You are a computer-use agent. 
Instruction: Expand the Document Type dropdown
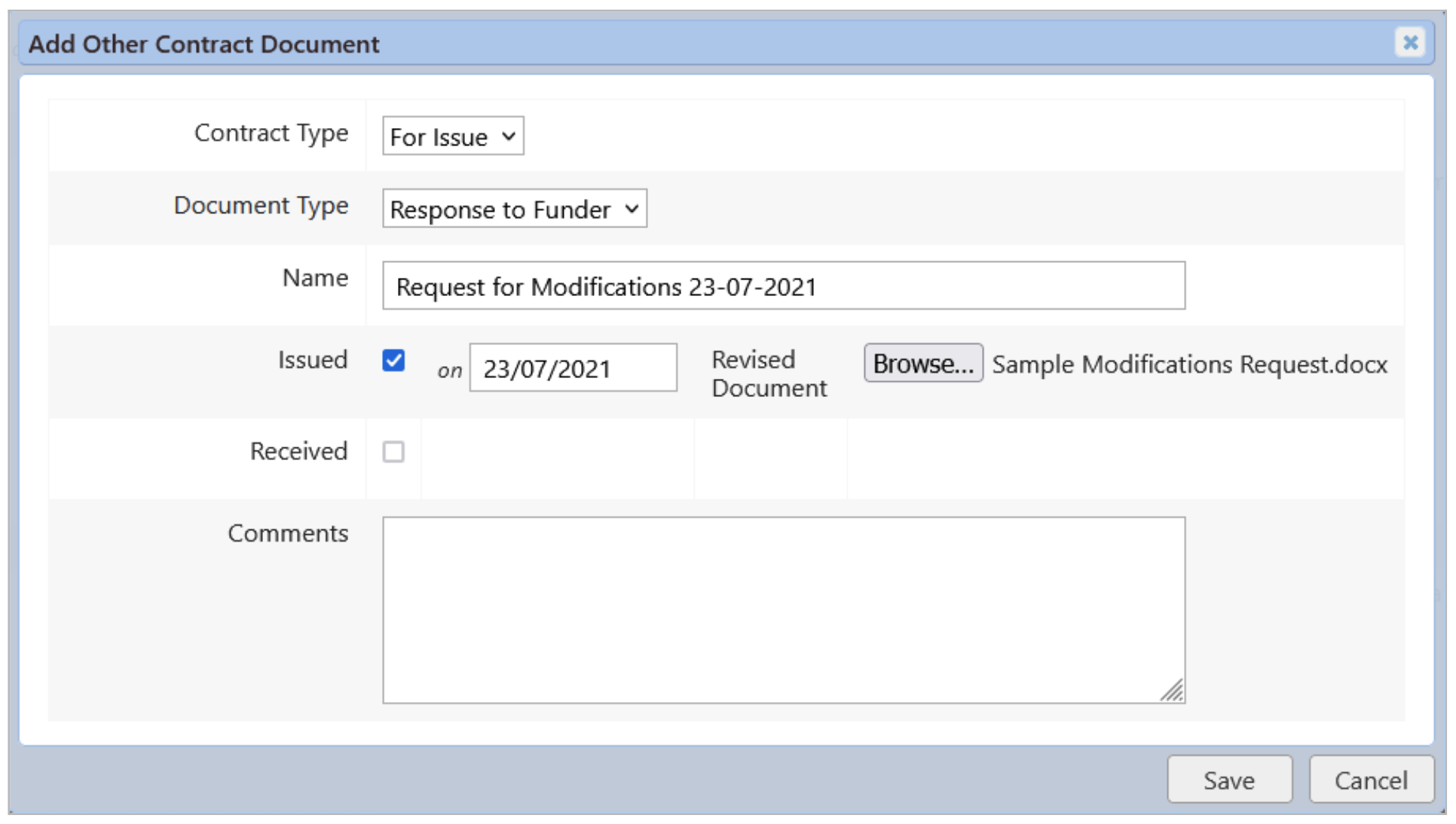[514, 209]
